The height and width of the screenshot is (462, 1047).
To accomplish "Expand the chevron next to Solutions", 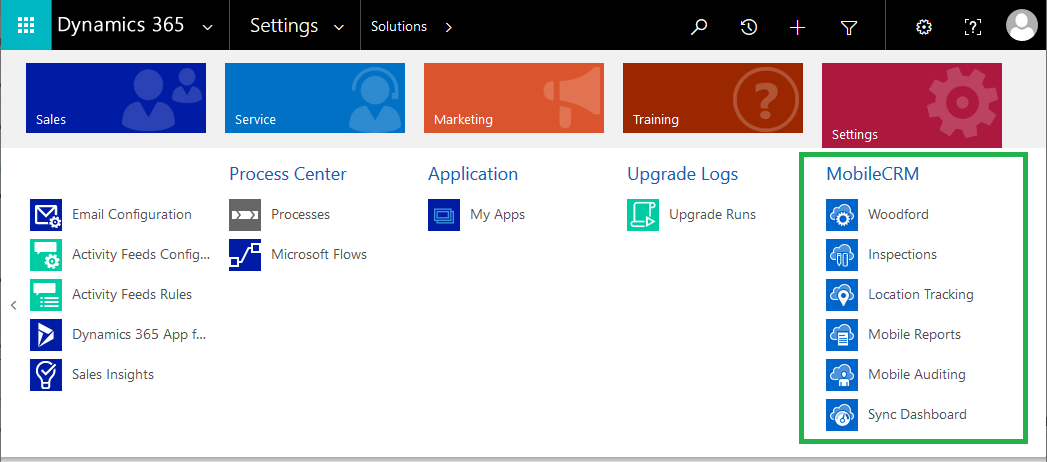I will pos(449,27).
